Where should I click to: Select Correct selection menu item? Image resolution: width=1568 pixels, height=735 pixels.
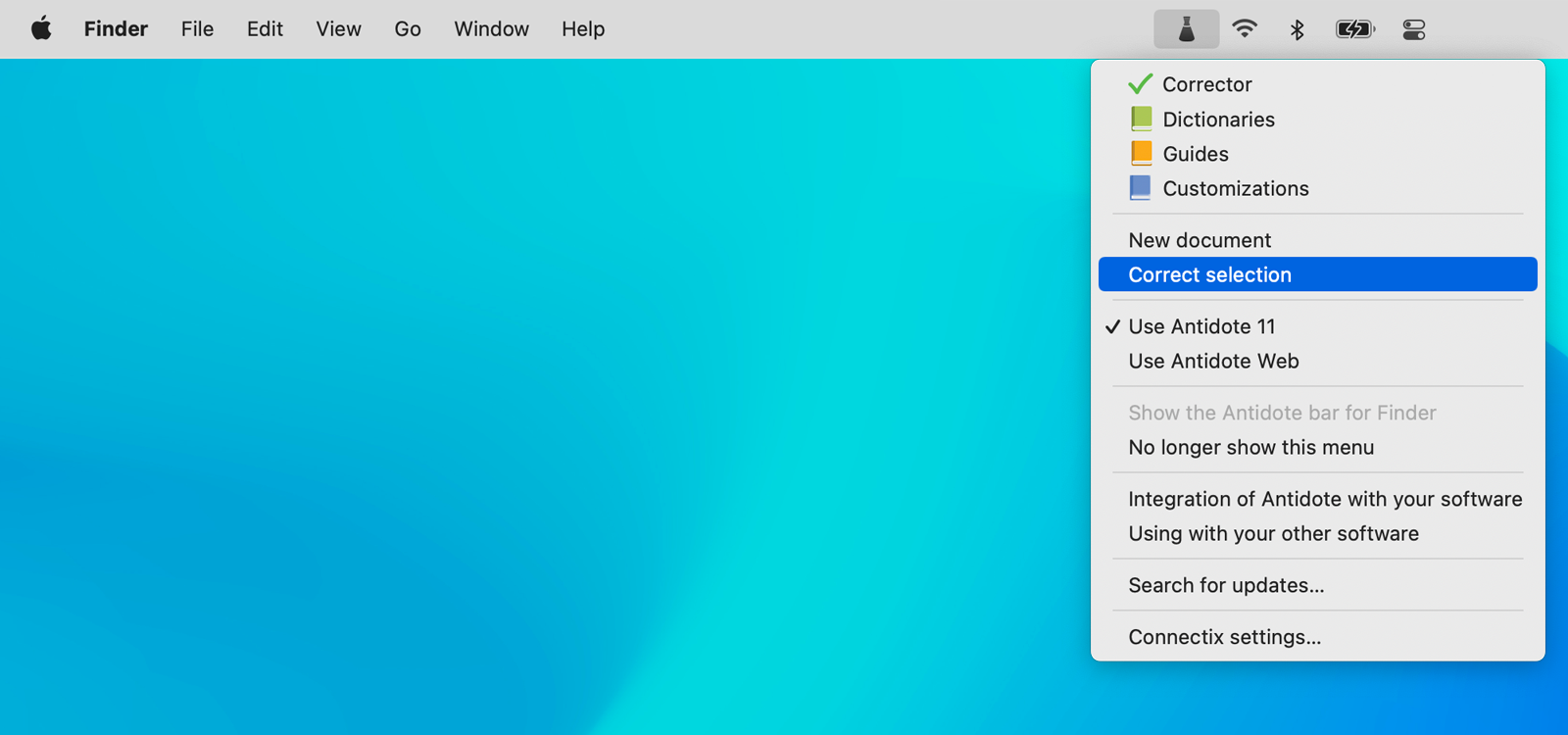point(1209,274)
